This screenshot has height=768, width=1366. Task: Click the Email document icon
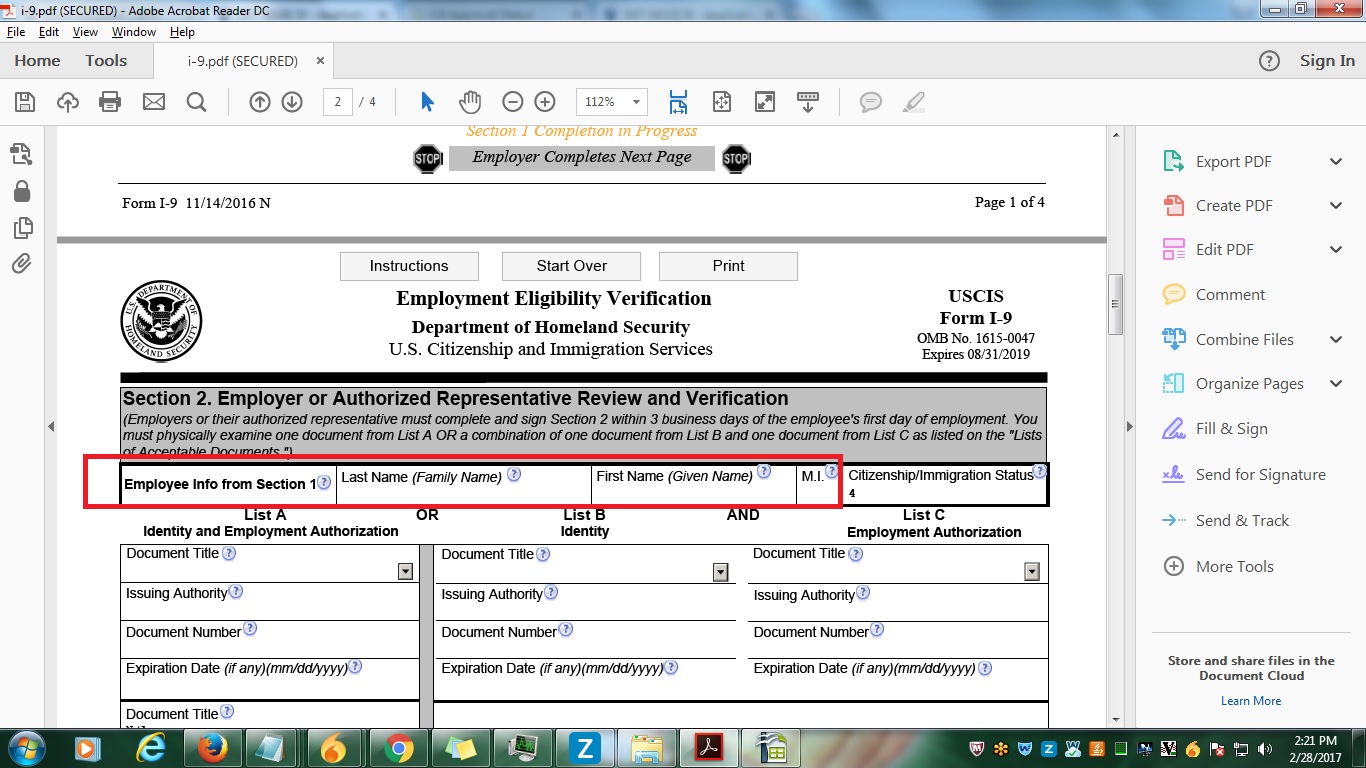point(152,101)
